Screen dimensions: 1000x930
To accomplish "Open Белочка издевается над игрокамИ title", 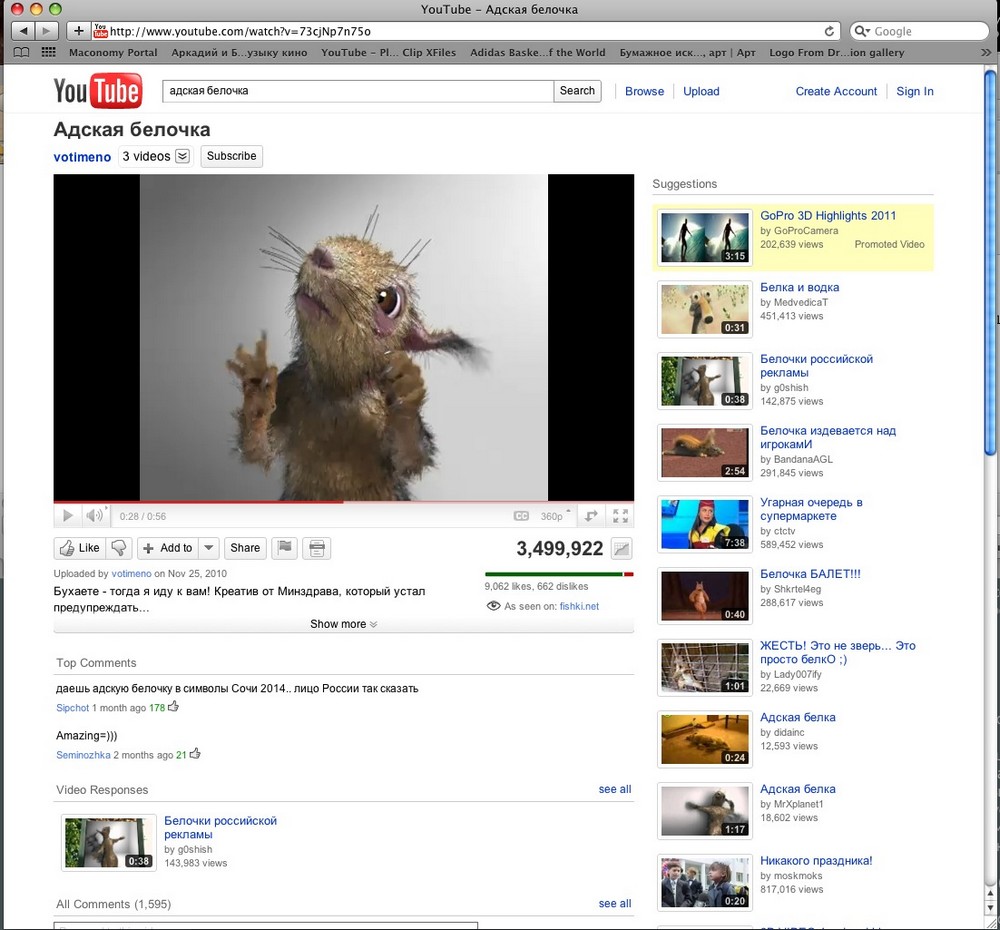I will pos(828,438).
